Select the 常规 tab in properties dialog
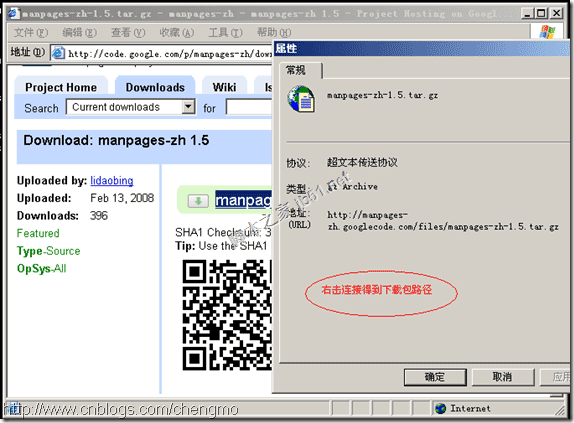The image size is (574, 423). tap(295, 70)
